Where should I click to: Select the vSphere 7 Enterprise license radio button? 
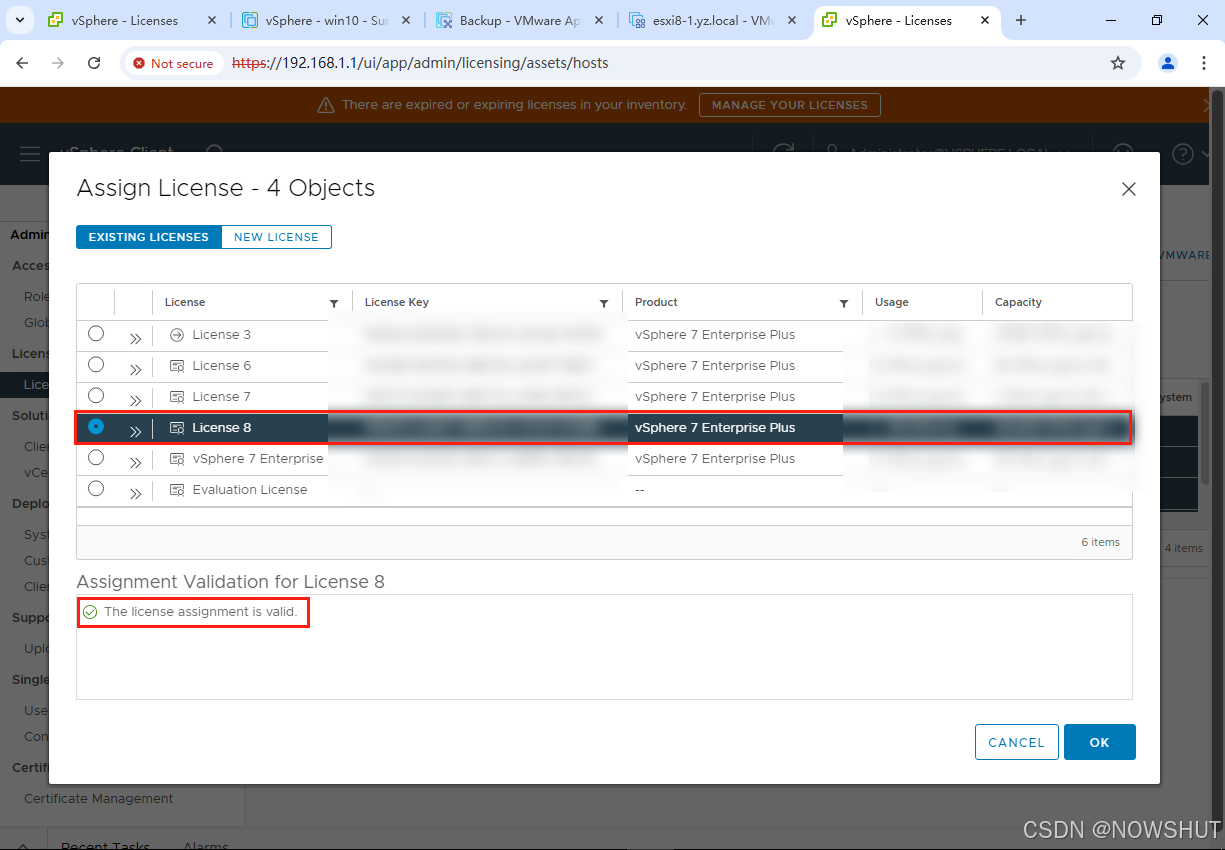(96, 458)
